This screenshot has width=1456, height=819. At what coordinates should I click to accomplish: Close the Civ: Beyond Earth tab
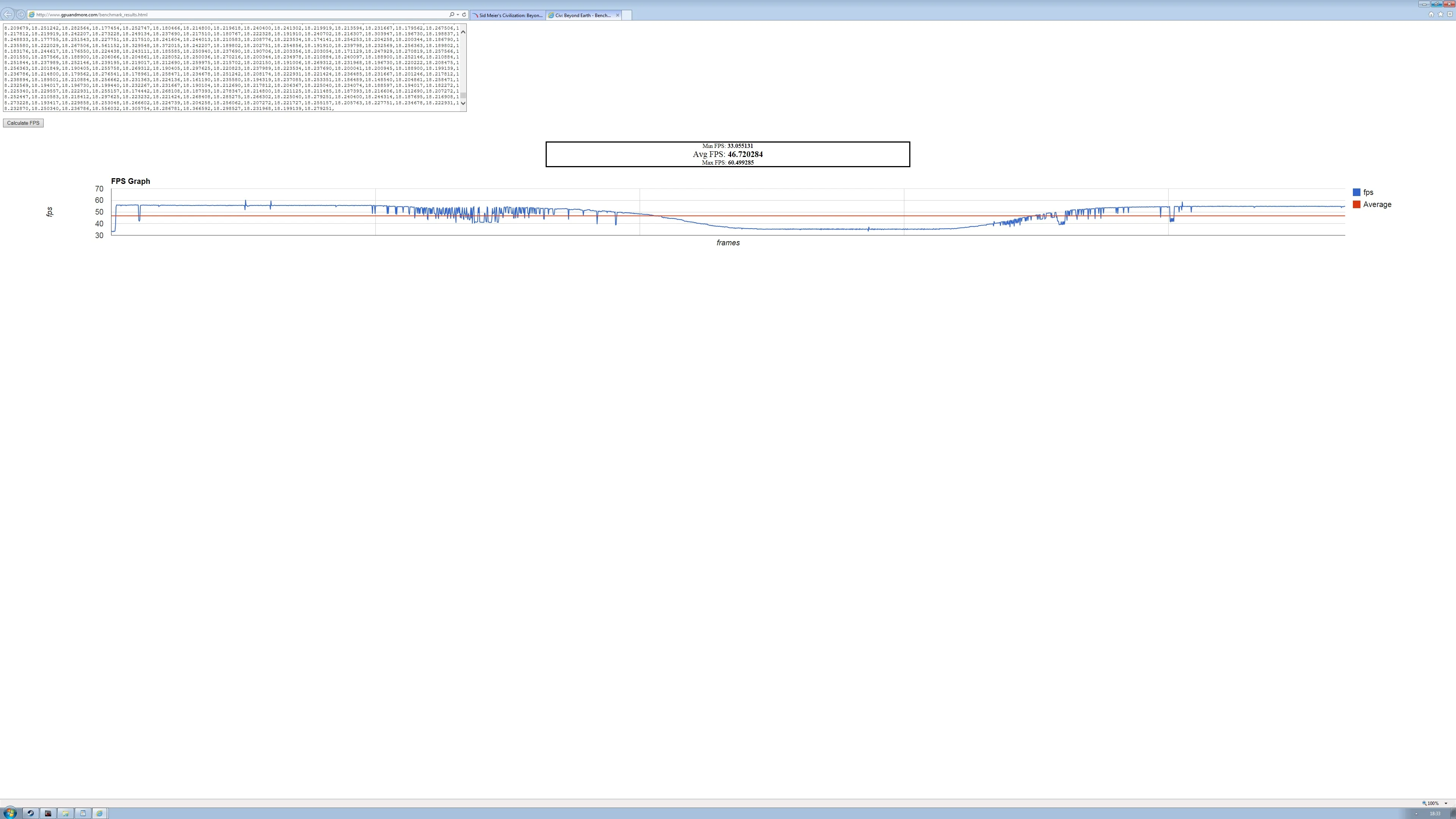point(617,15)
